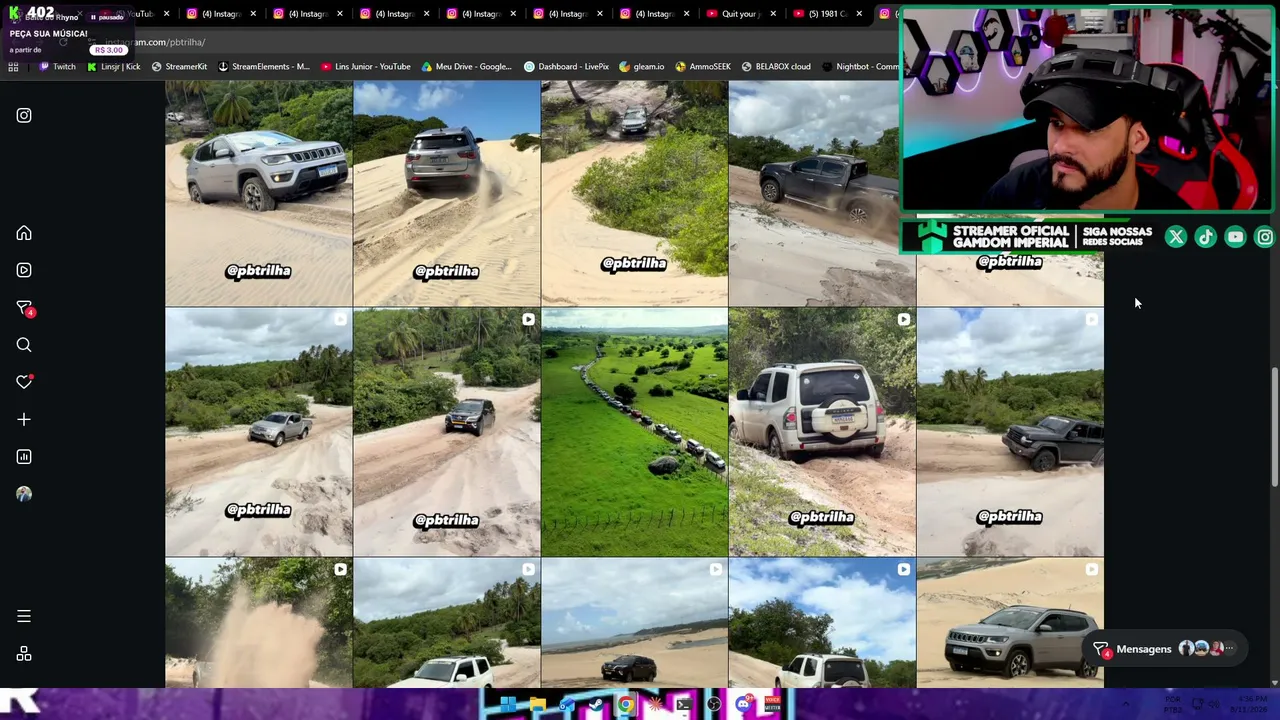Switch to Chrome in the taskbar
Viewport: 1280px width, 720px height.
click(626, 705)
